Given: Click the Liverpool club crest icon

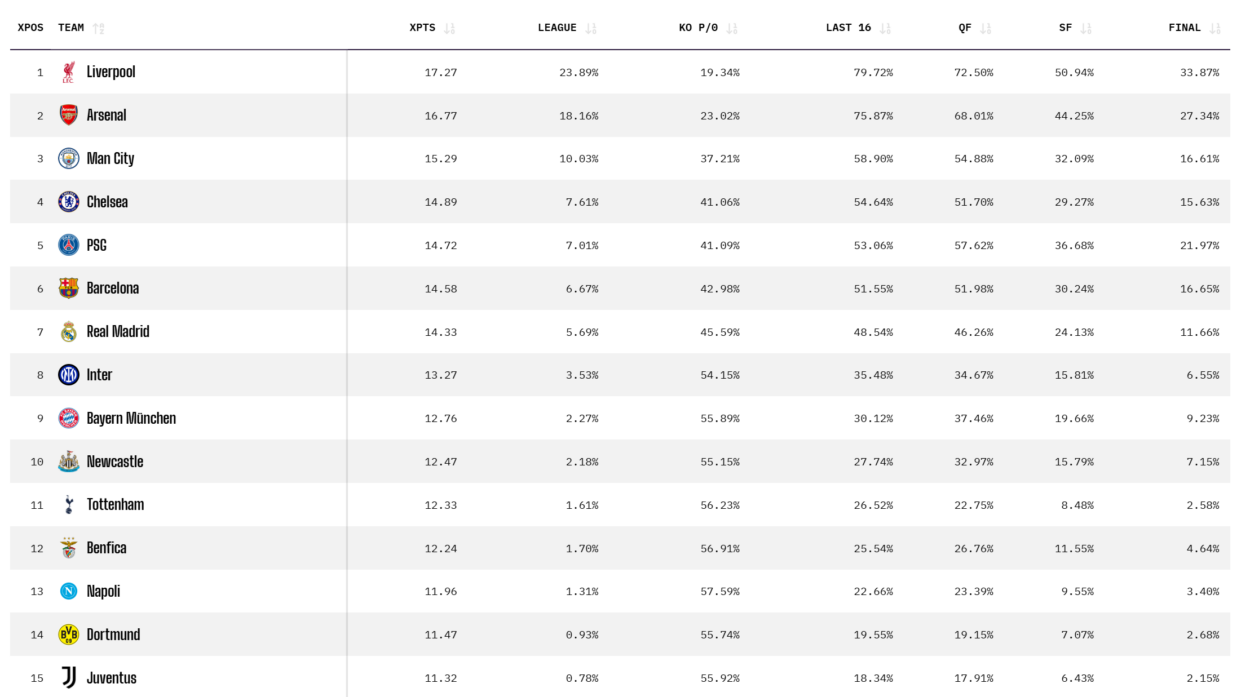Looking at the screenshot, I should 68,72.
